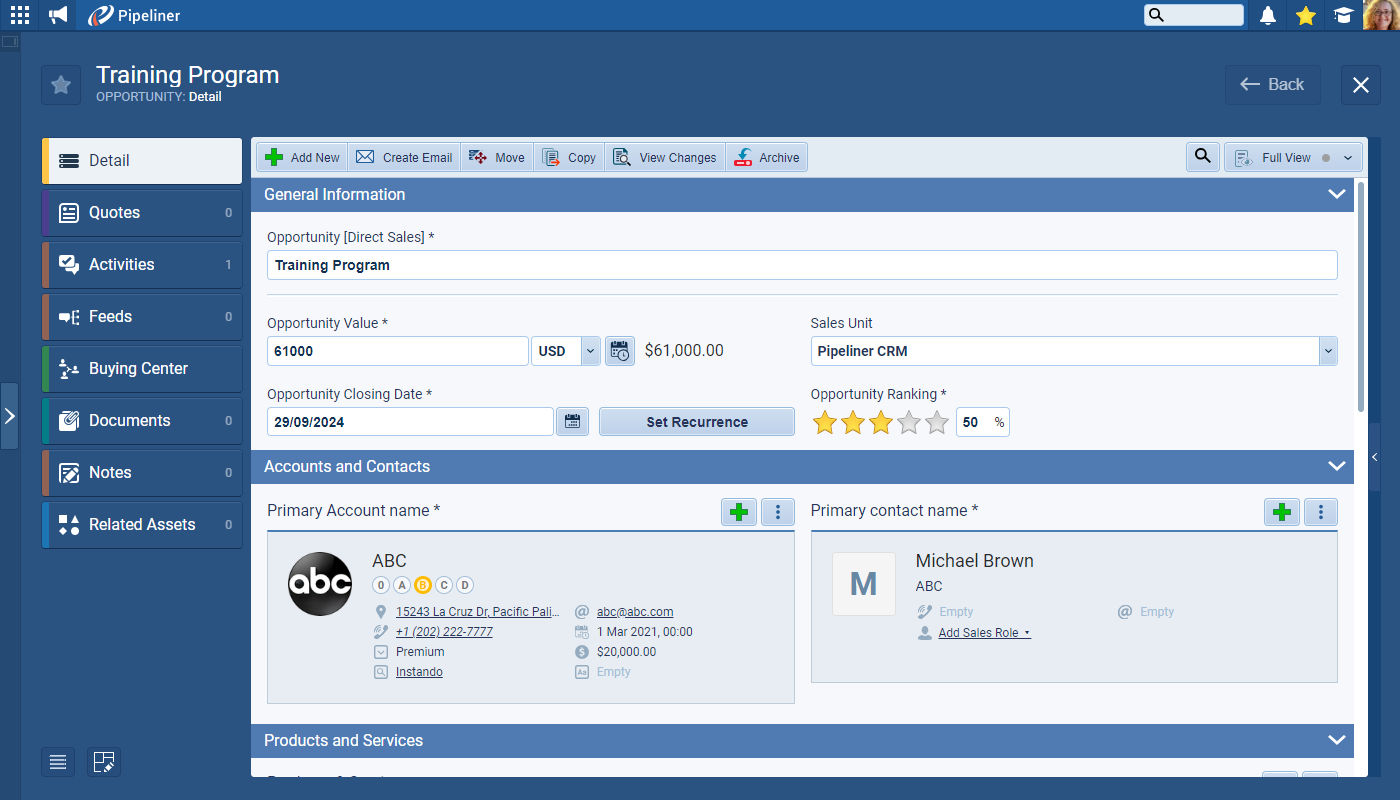This screenshot has width=1400, height=800.
Task: Expand the Sales Unit Pipeliner CRM dropdown
Action: (1327, 351)
